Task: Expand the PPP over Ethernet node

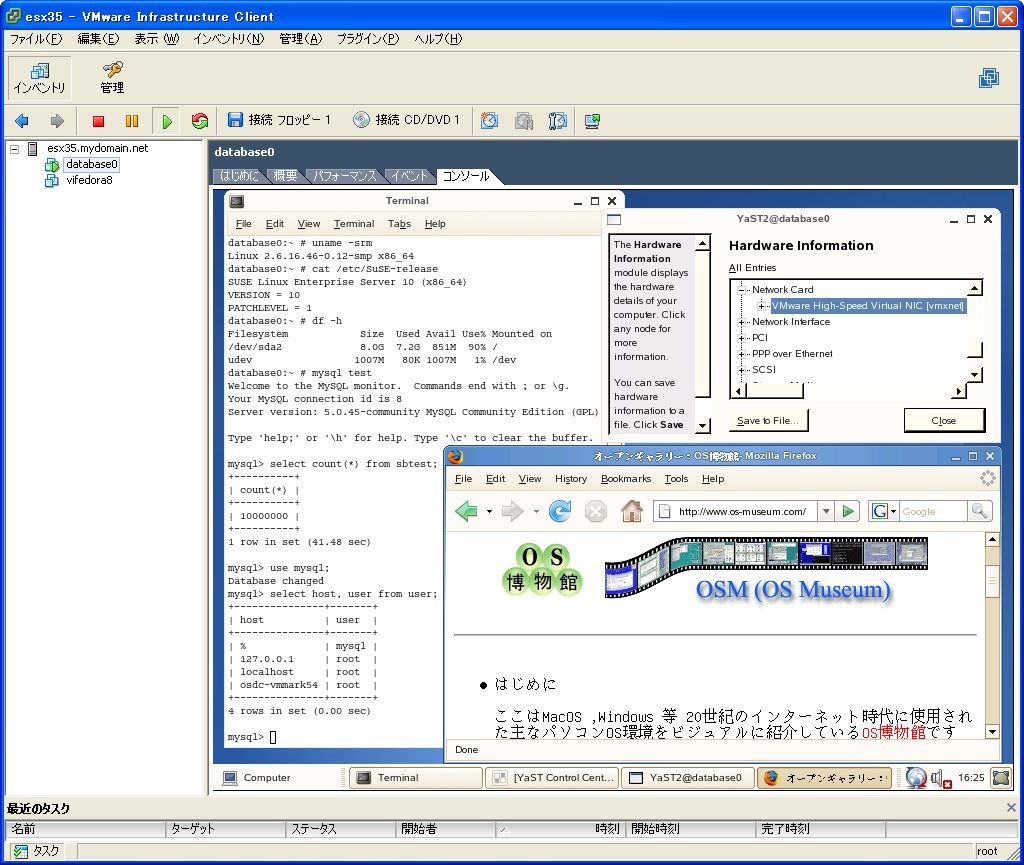Action: [x=741, y=354]
